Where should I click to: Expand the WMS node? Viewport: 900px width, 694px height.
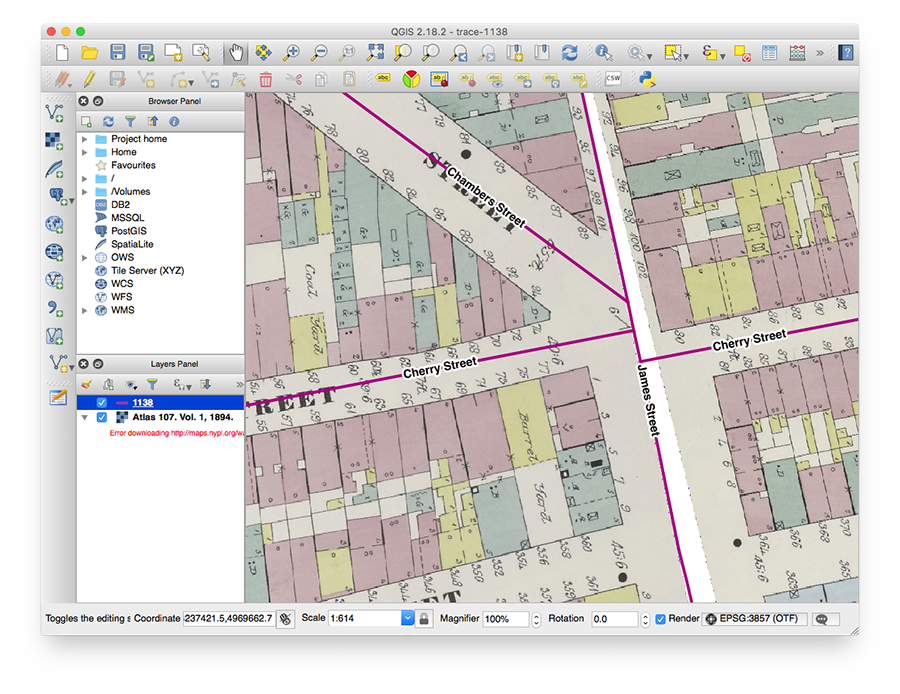(x=84, y=311)
